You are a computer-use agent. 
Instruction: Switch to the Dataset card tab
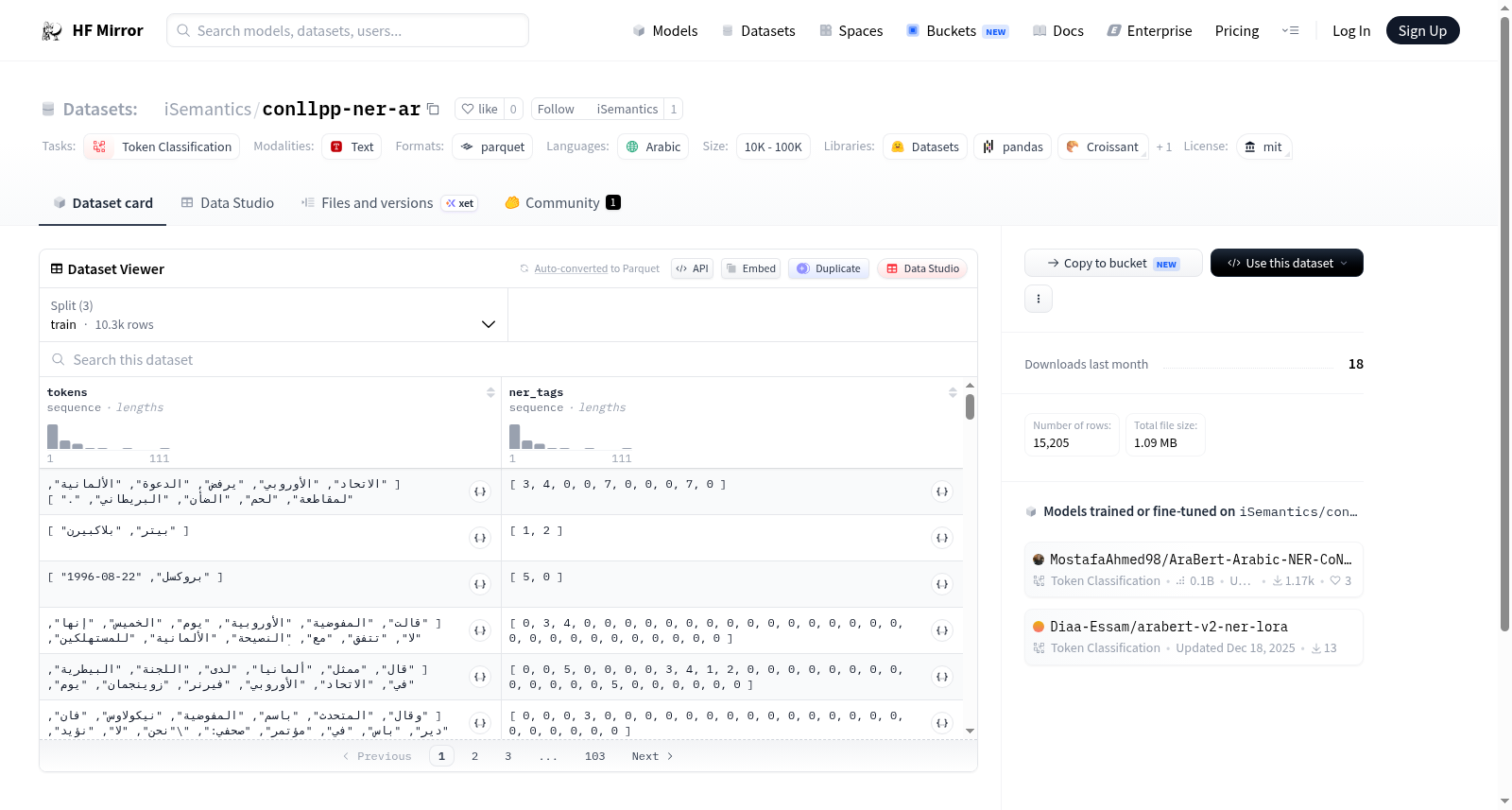click(x=102, y=203)
